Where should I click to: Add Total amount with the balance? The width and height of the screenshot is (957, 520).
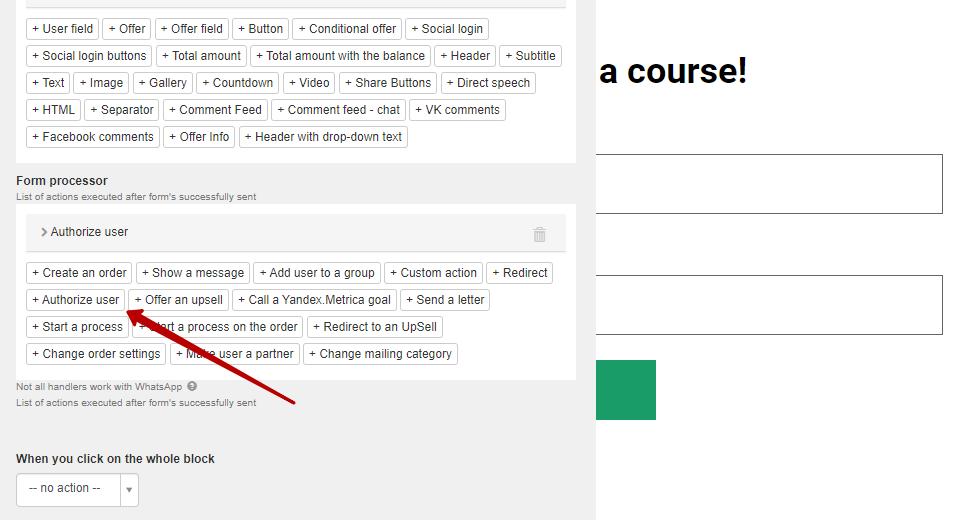pos(341,56)
